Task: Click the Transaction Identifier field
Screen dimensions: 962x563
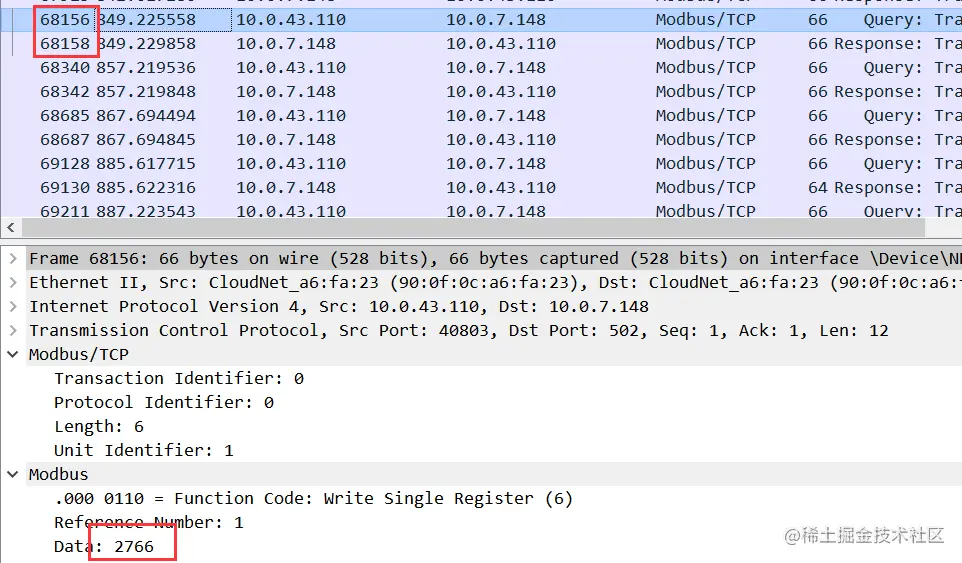Action: (178, 378)
